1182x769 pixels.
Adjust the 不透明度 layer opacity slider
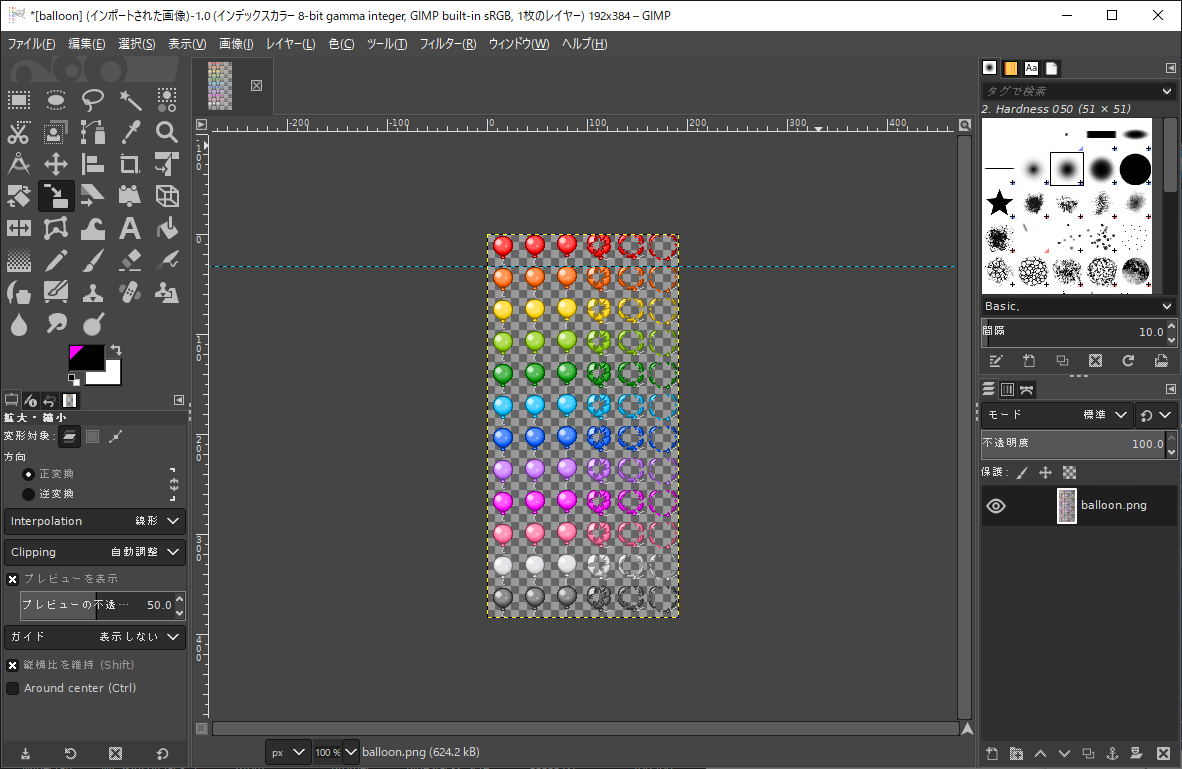1073,443
